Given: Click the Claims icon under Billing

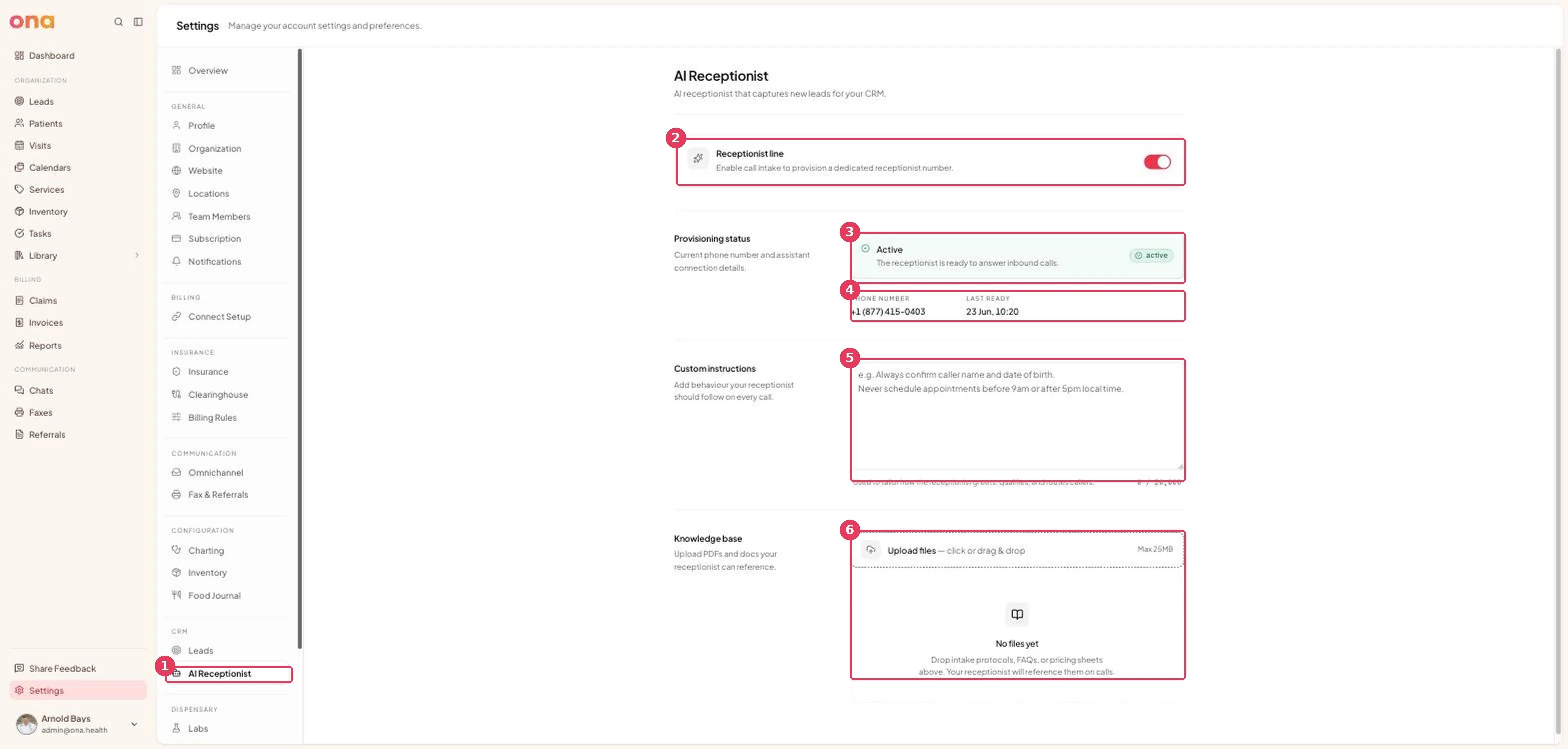Looking at the screenshot, I should (x=19, y=300).
